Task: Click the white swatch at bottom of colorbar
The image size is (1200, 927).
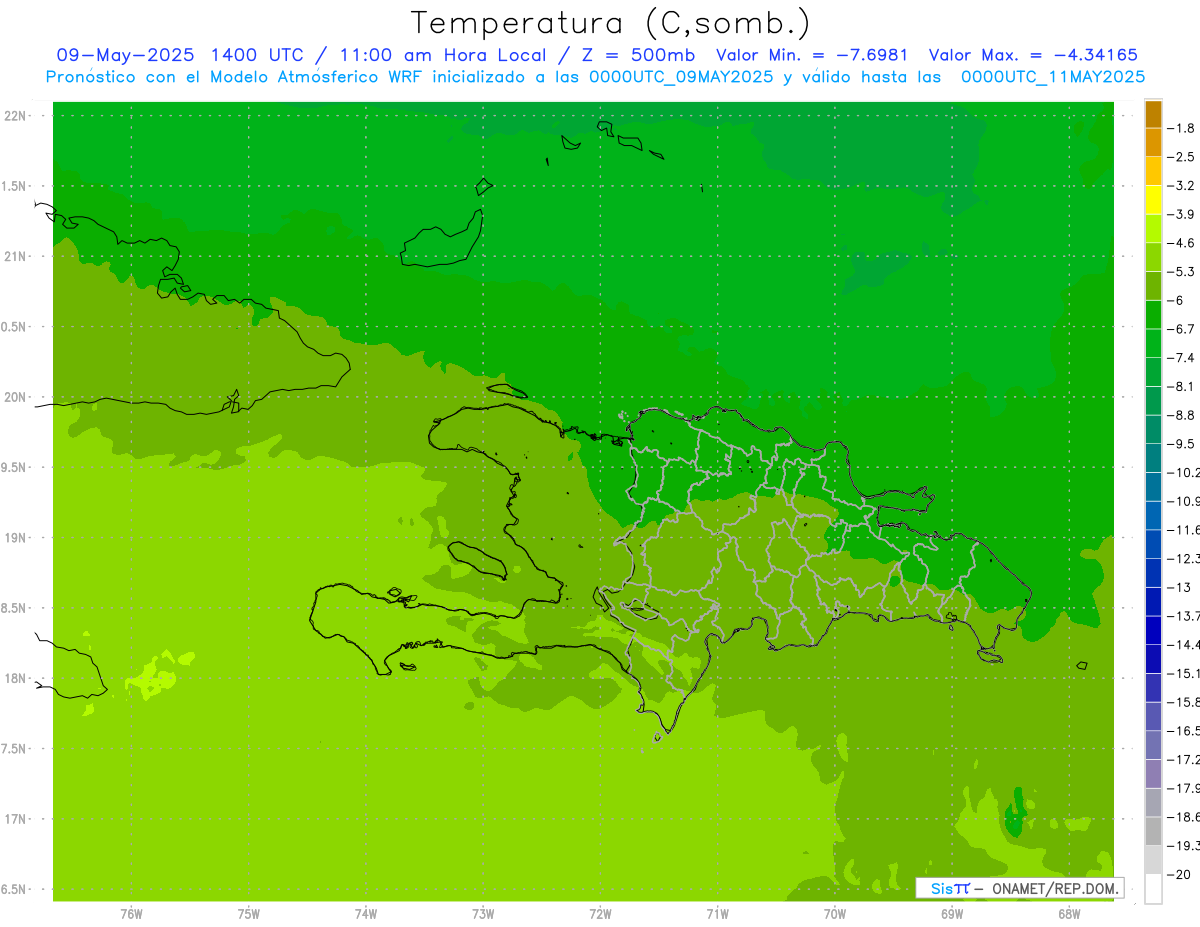Action: pyautogui.click(x=1154, y=888)
